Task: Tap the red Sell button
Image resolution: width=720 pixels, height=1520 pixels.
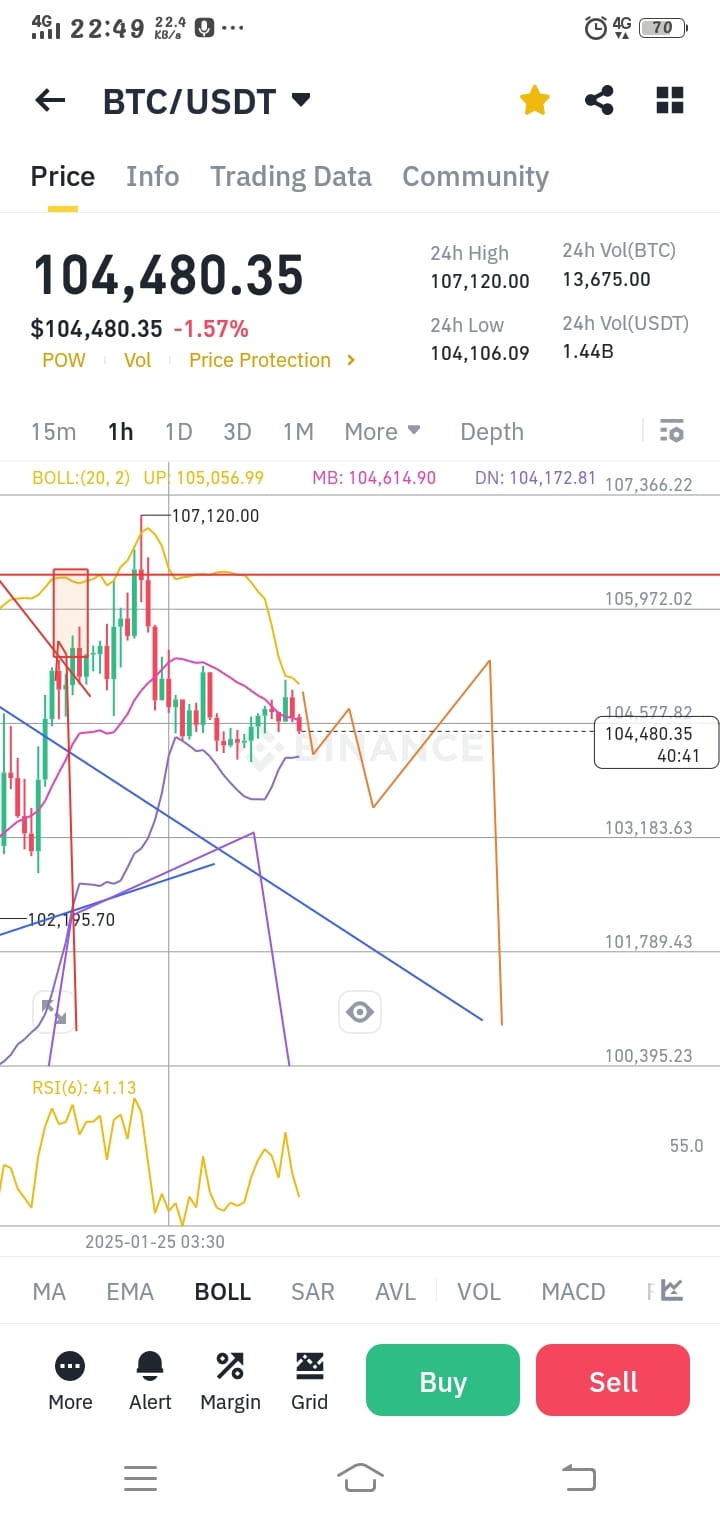Action: (613, 1380)
